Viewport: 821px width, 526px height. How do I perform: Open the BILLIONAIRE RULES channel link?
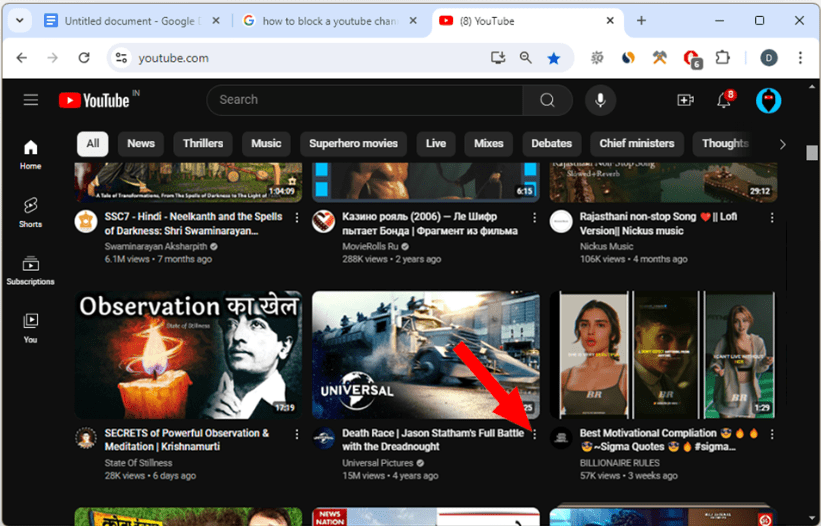619,463
